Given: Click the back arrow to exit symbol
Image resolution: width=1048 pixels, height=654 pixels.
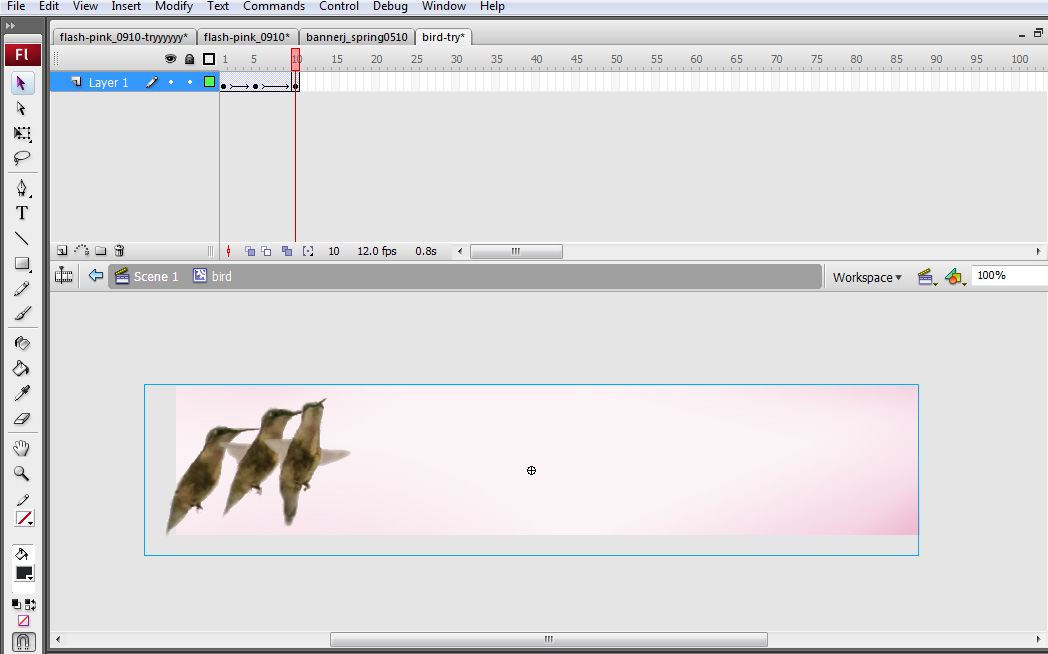Looking at the screenshot, I should 96,276.
